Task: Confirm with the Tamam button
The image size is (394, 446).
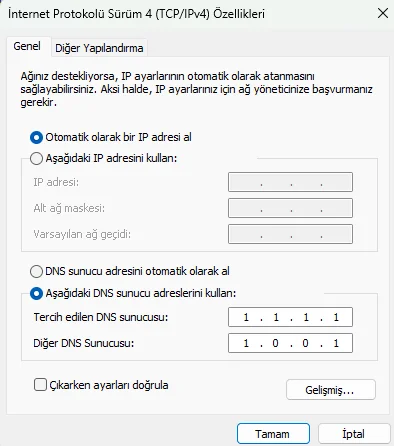Action: point(273,434)
